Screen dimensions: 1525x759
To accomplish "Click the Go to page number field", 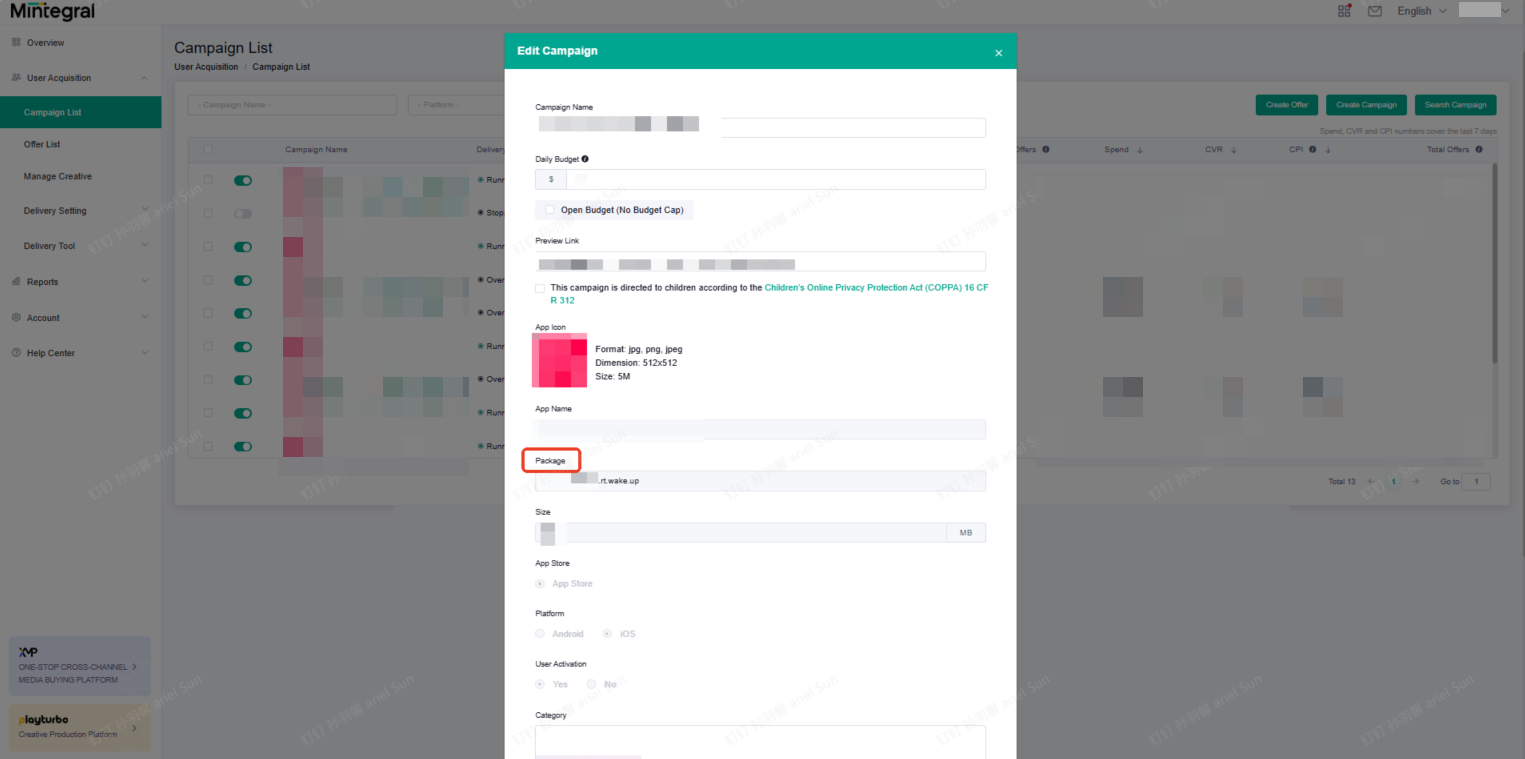I will coord(1477,481).
